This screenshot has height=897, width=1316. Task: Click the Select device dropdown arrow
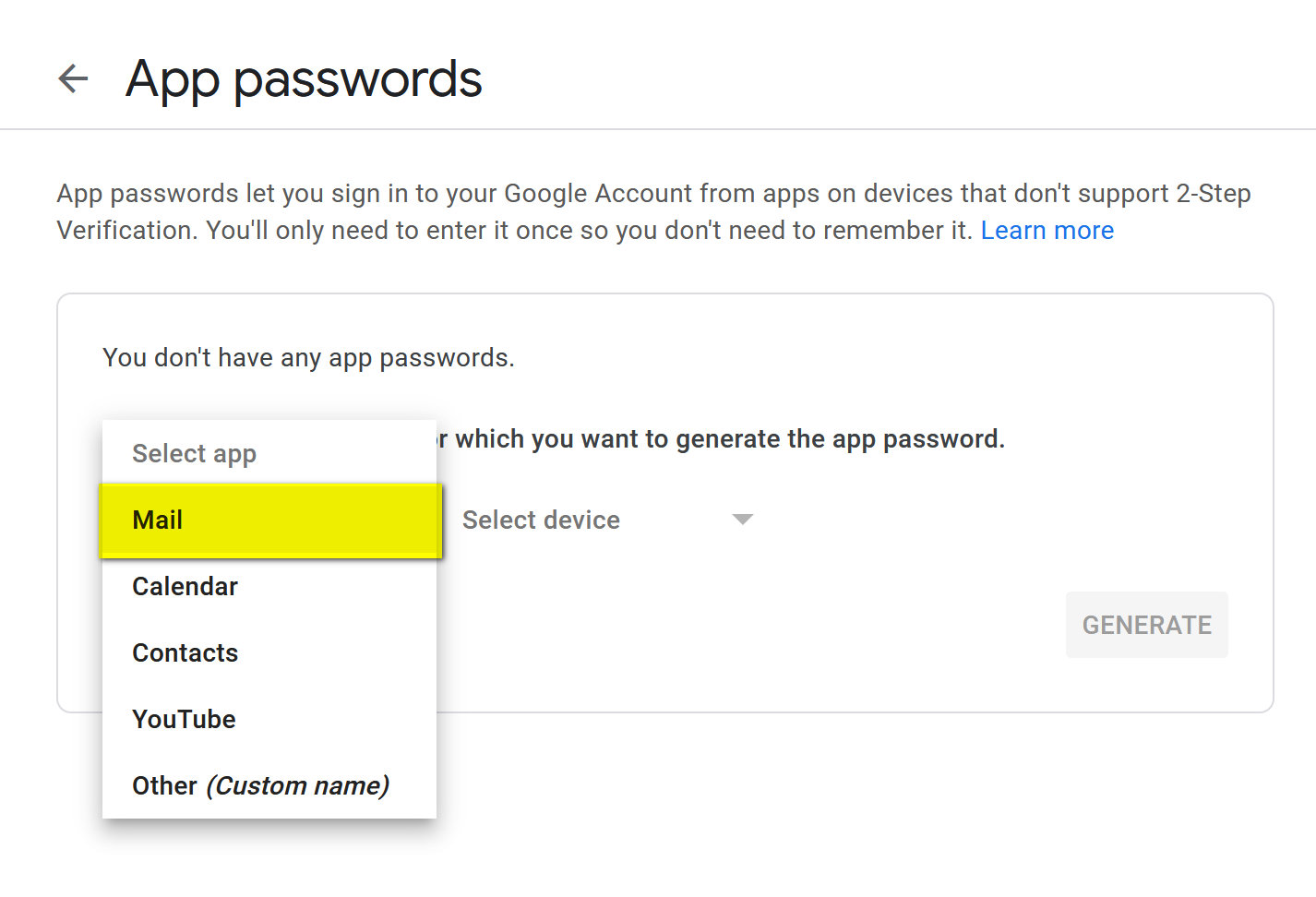coord(742,520)
